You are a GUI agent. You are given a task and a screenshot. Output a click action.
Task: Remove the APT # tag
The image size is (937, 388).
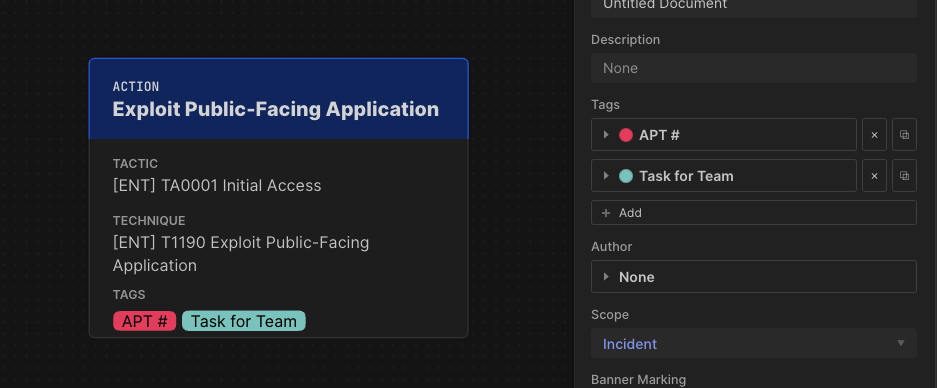coord(874,135)
